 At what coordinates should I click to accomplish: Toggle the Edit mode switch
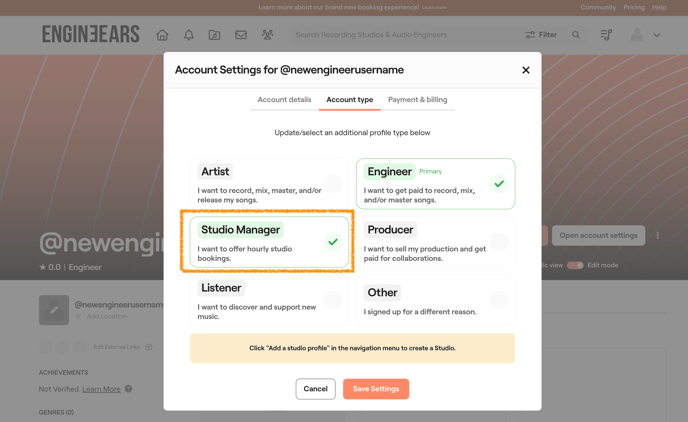tap(575, 265)
